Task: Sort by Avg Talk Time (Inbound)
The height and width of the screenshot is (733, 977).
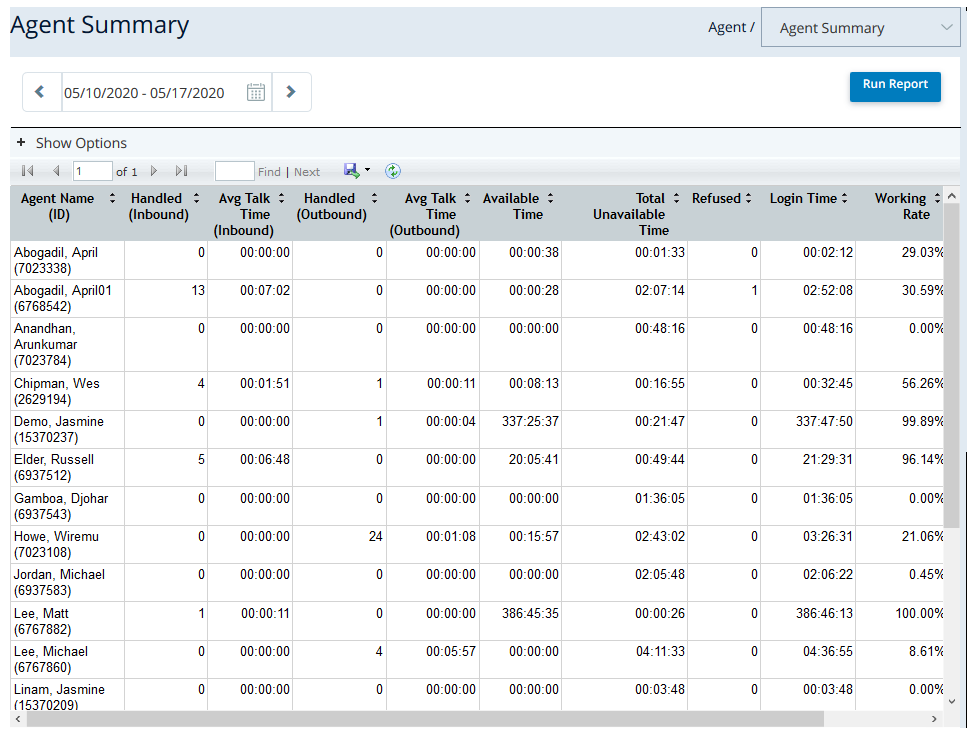Action: point(281,198)
